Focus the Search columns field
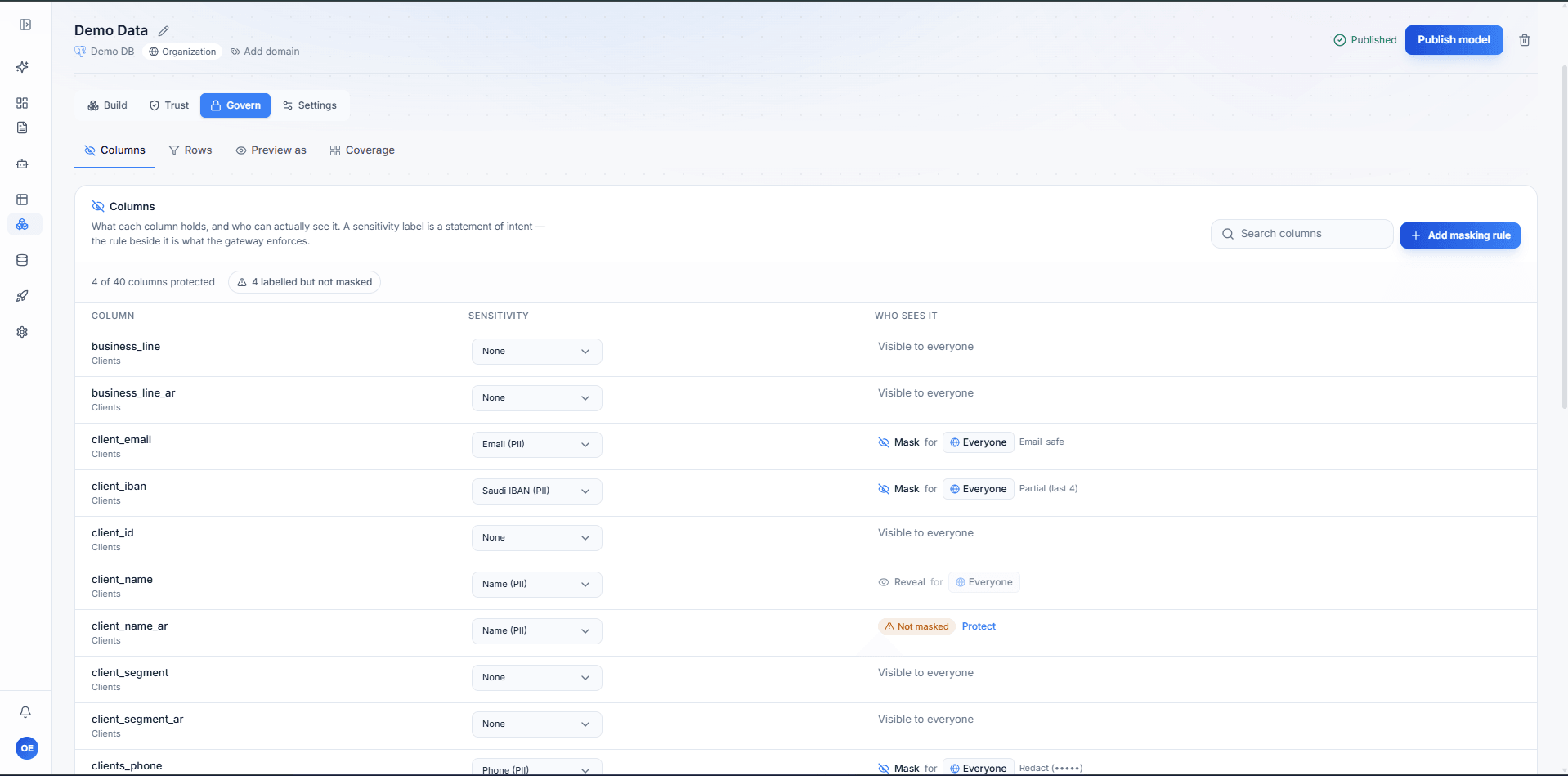1568x776 pixels. tap(1302, 234)
